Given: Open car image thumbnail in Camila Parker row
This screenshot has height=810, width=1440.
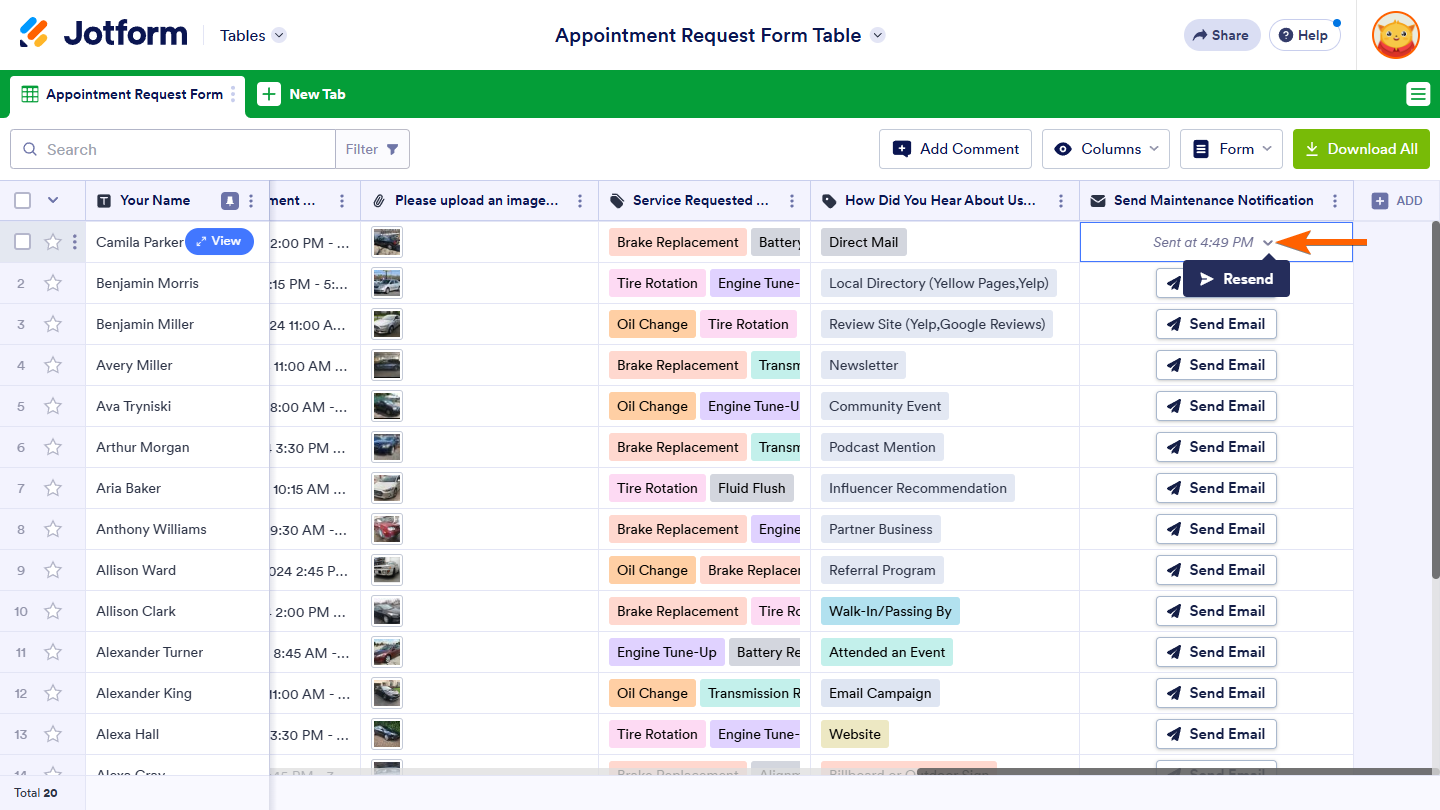Looking at the screenshot, I should point(386,242).
